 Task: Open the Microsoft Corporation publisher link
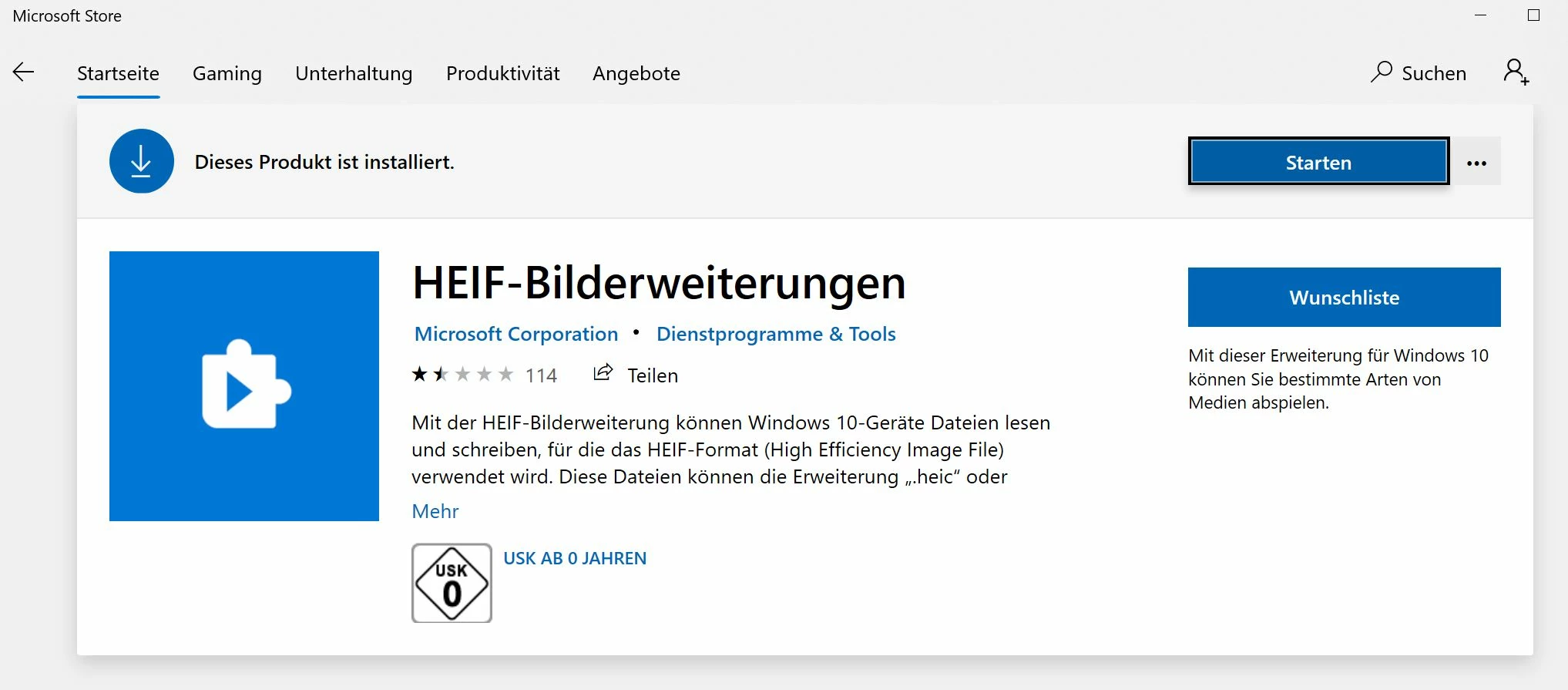tap(516, 334)
